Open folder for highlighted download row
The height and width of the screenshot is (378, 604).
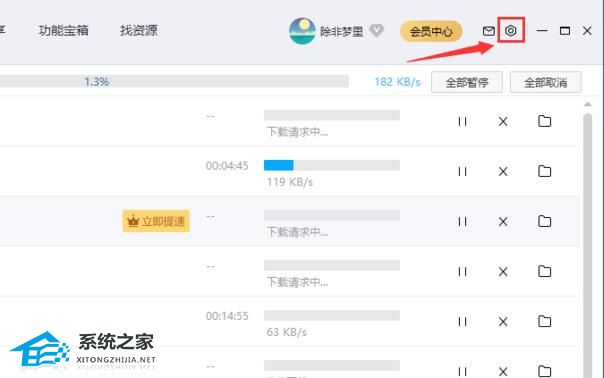[x=545, y=221]
